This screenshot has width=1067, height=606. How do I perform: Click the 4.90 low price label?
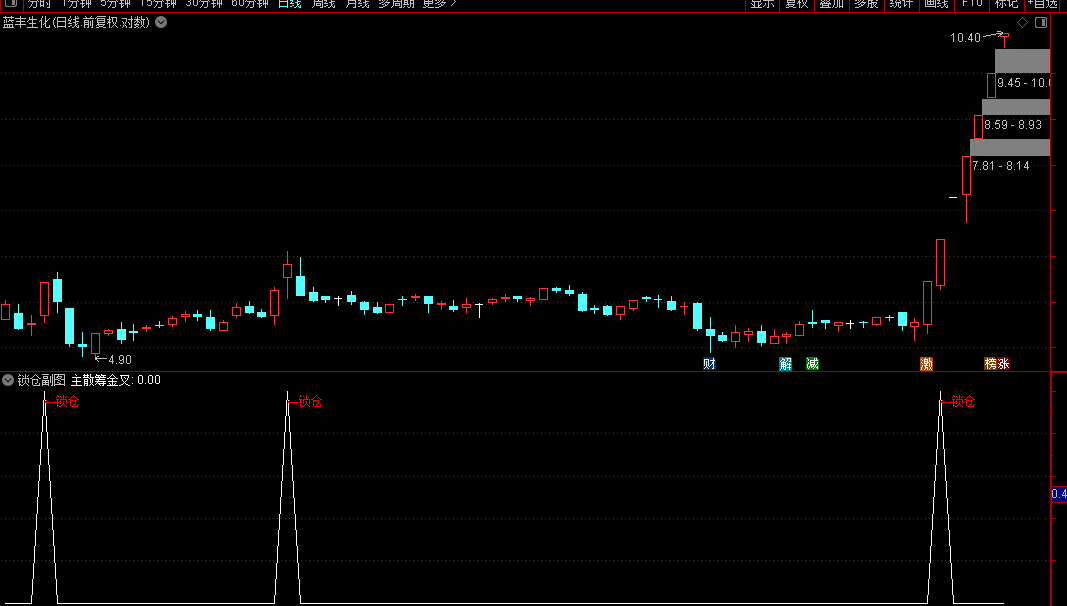pyautogui.click(x=120, y=360)
